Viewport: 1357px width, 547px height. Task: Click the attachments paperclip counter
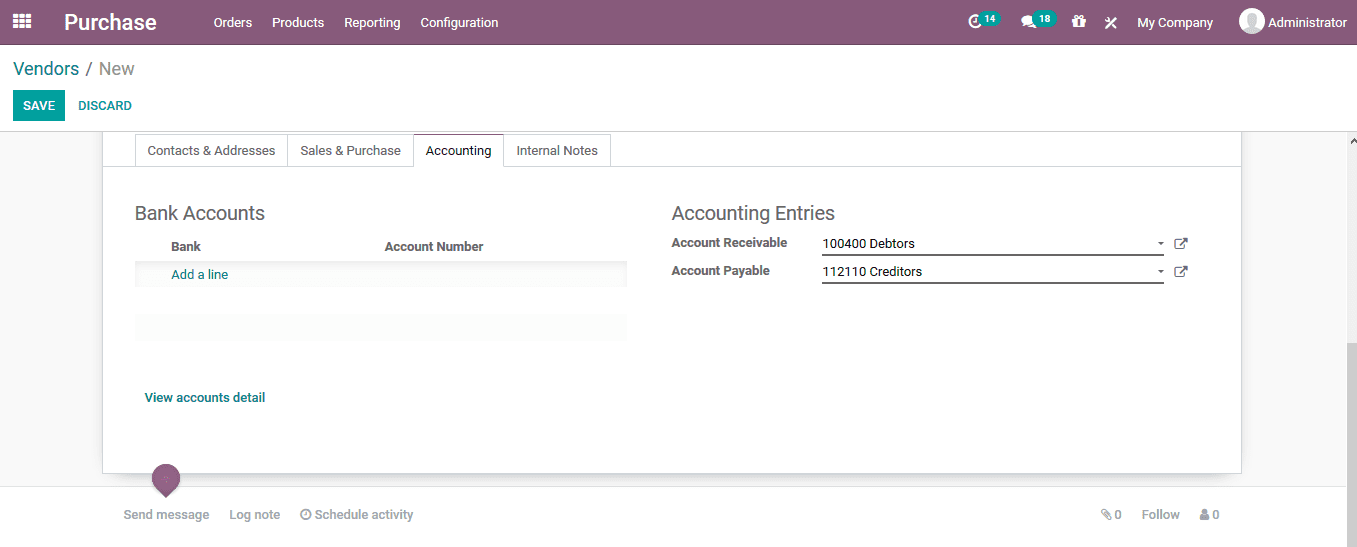[1110, 515]
